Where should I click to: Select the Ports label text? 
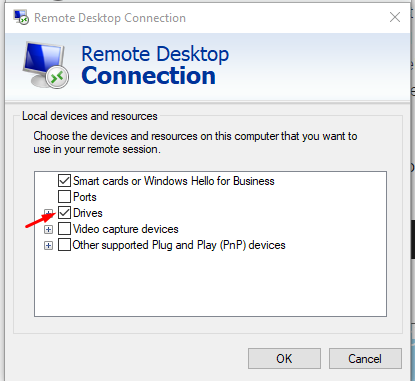85,197
